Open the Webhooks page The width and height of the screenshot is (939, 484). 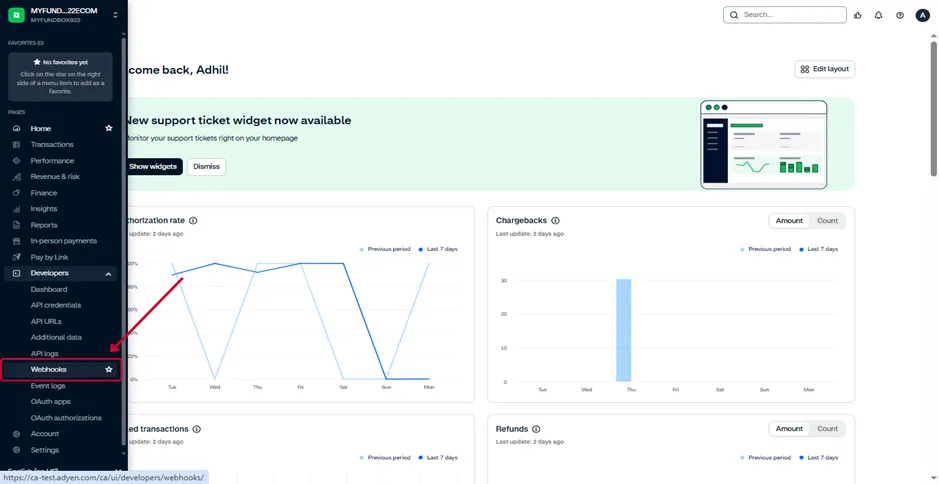pyautogui.click(x=49, y=370)
